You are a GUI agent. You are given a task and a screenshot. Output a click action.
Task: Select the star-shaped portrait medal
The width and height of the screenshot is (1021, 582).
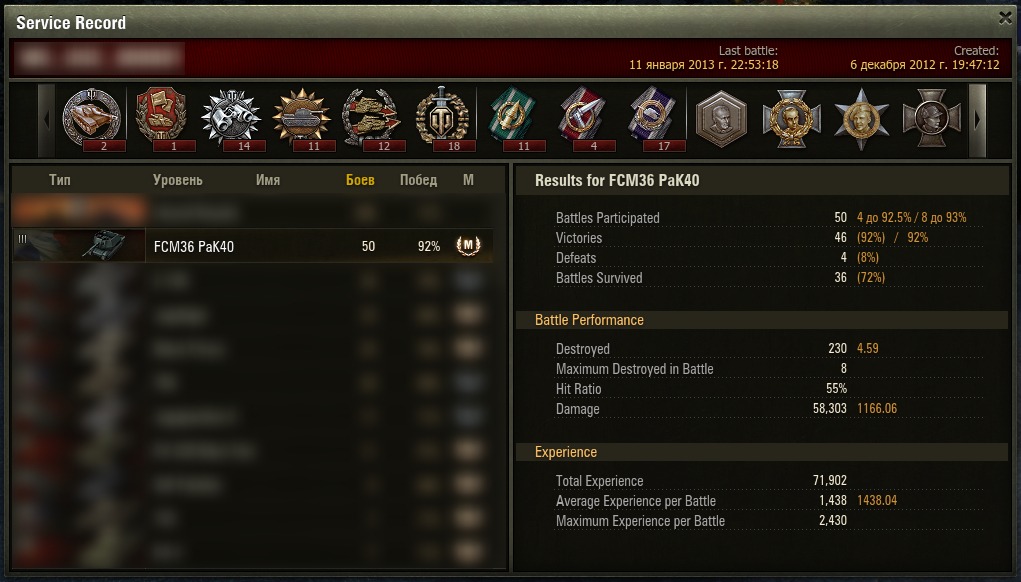(861, 118)
